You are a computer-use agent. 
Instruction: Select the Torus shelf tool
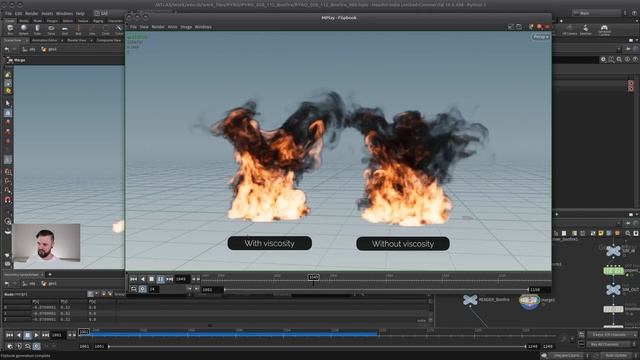(x=51, y=29)
